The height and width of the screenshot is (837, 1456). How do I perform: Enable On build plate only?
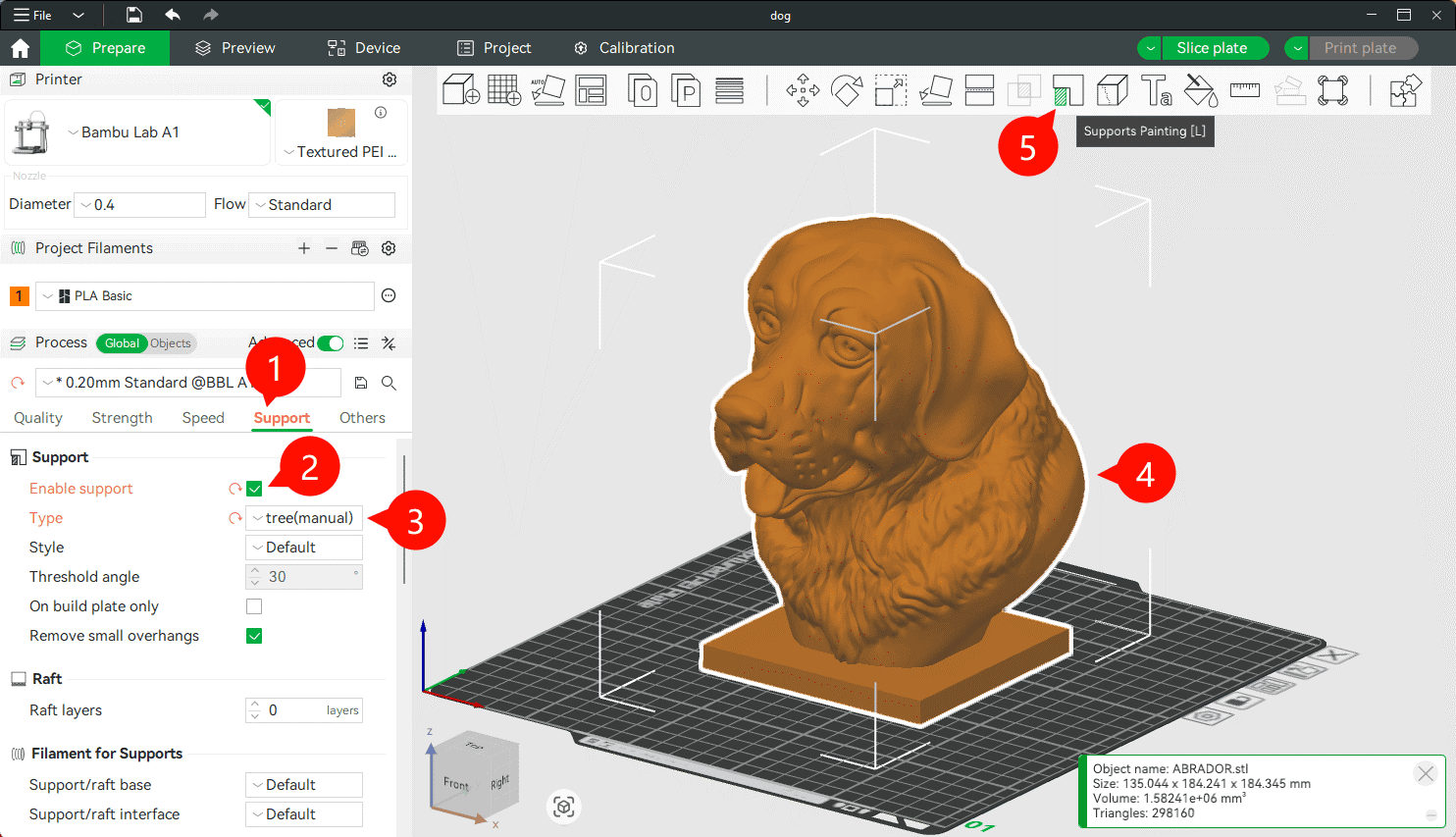point(254,606)
